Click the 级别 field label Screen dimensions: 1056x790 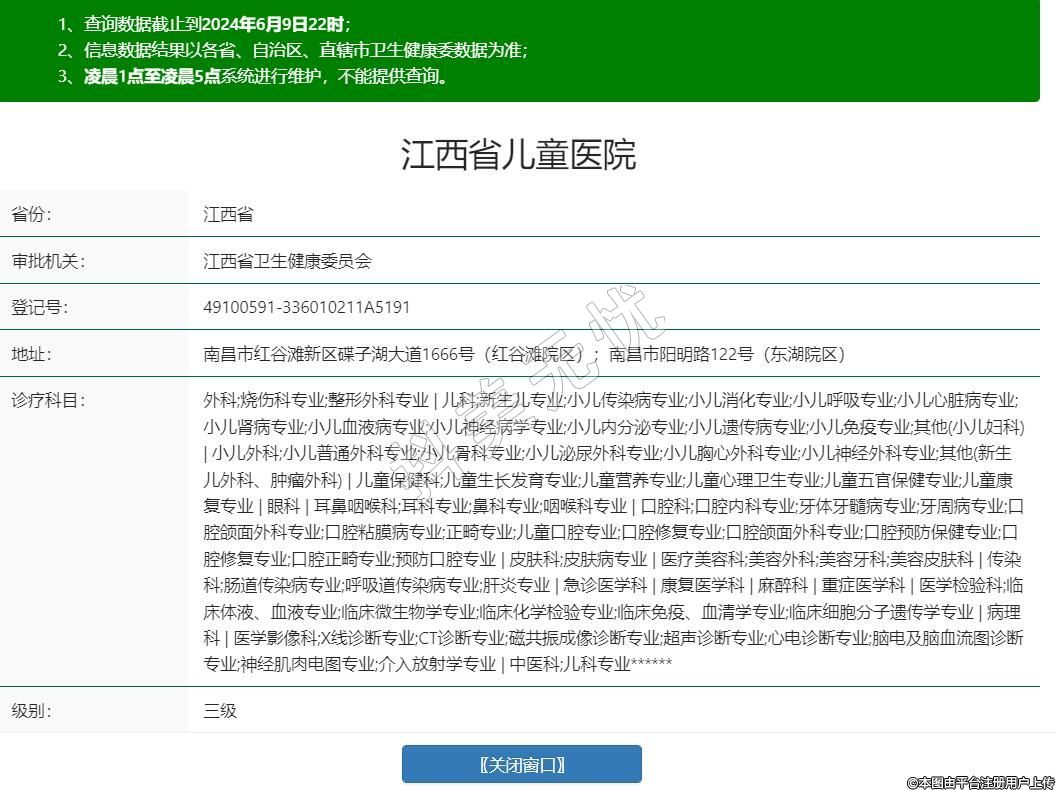click(x=31, y=711)
